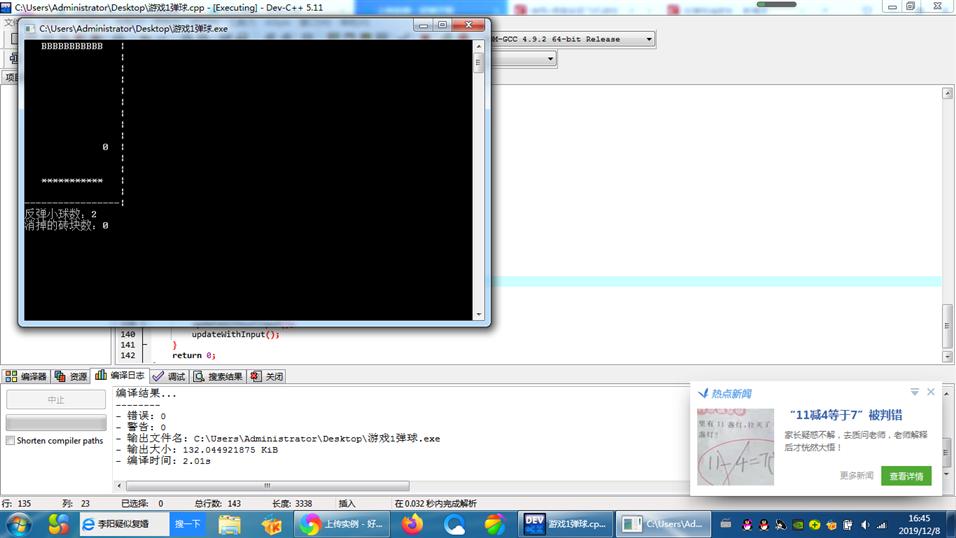Click the 总行数: 143 status entry
The image size is (956, 538).
[218, 503]
